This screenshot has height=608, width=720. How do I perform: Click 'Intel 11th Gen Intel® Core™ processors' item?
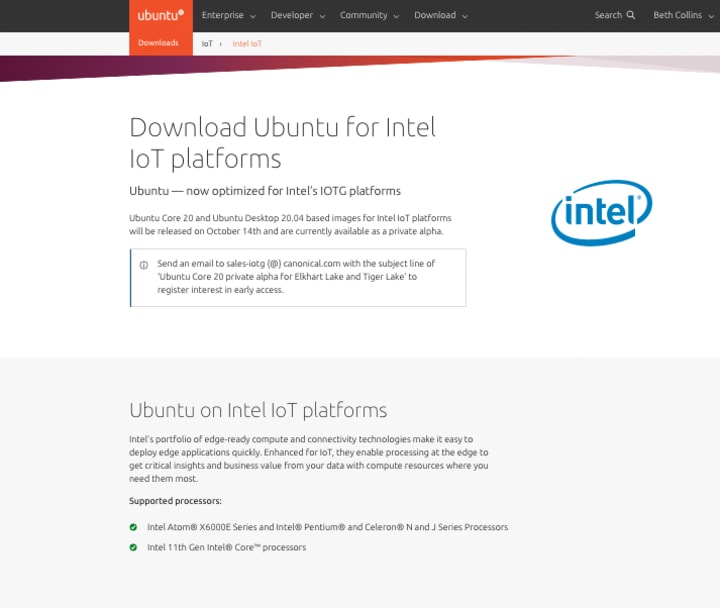coord(226,547)
